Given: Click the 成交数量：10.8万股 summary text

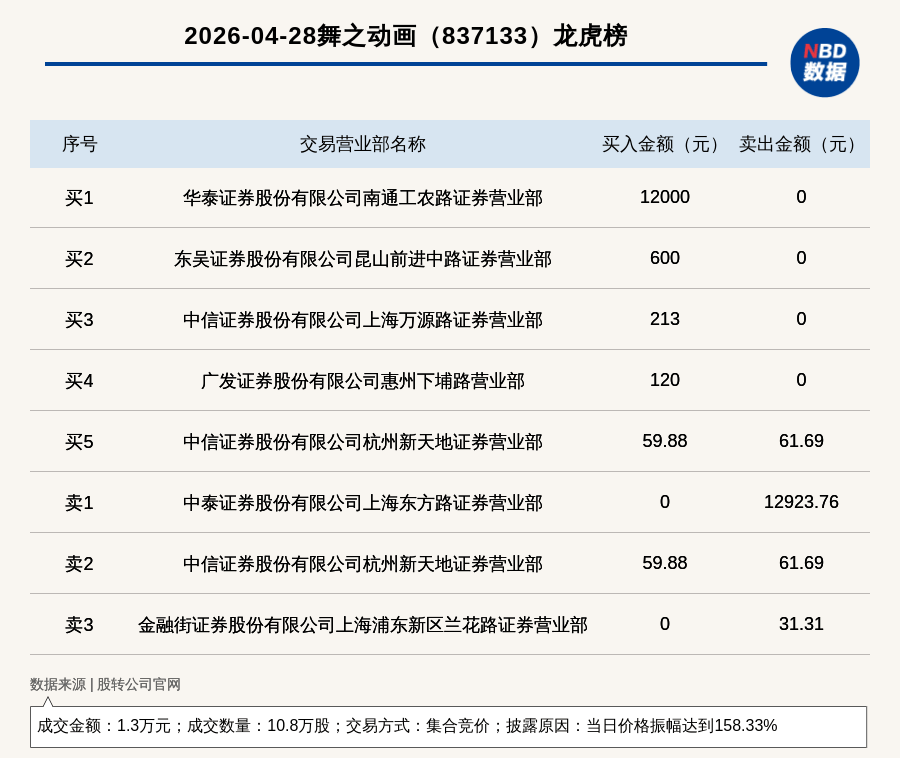Looking at the screenshot, I should click(258, 726).
